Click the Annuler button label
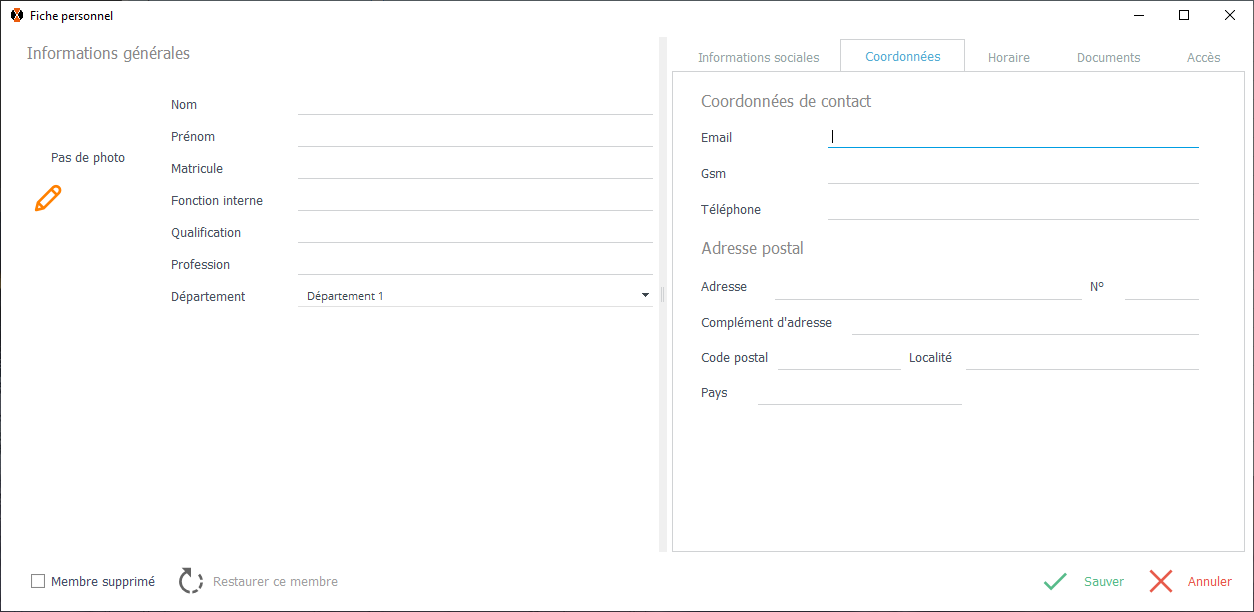The width and height of the screenshot is (1254, 612). 1209,581
